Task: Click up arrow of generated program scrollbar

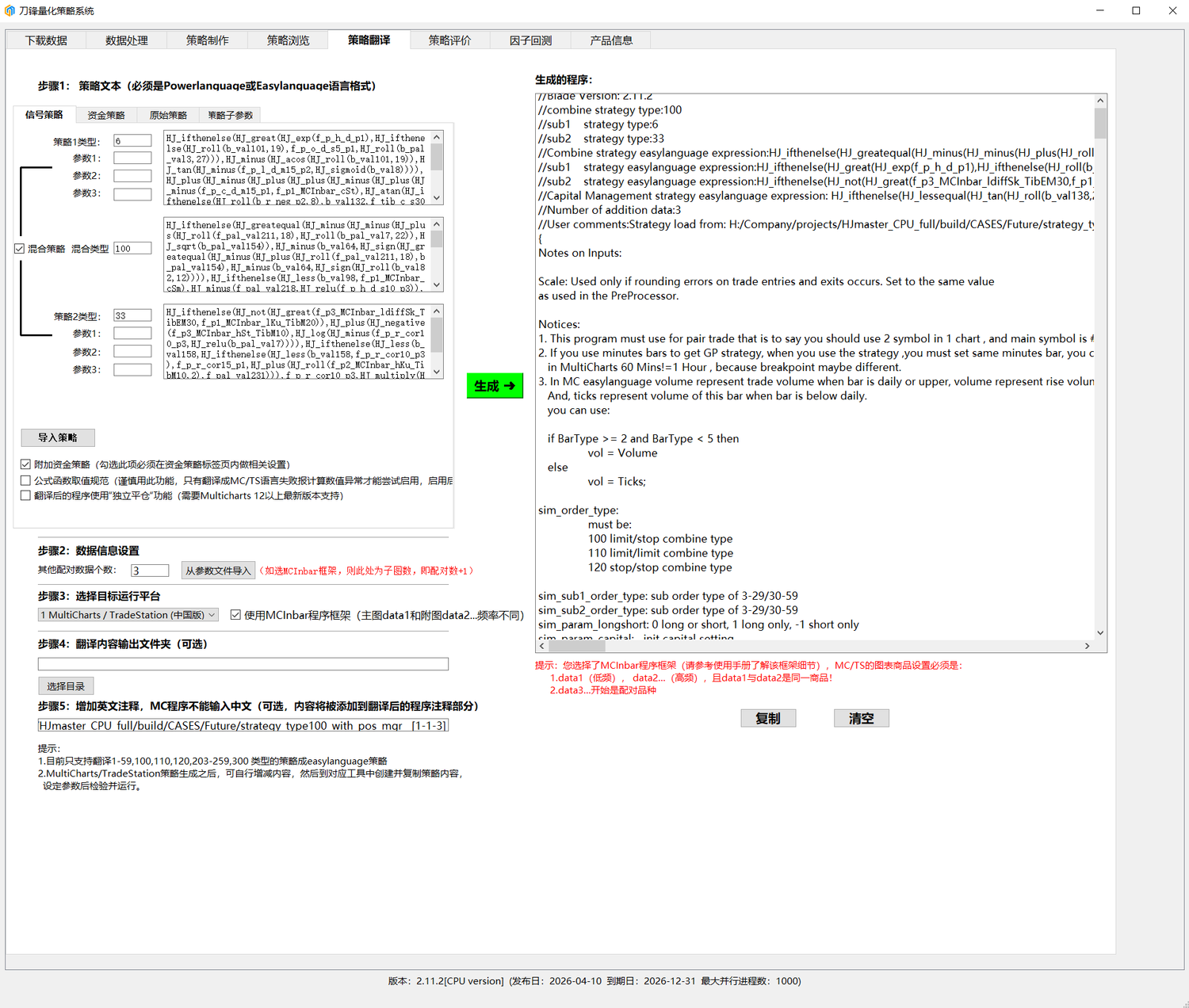Action: 1100,101
